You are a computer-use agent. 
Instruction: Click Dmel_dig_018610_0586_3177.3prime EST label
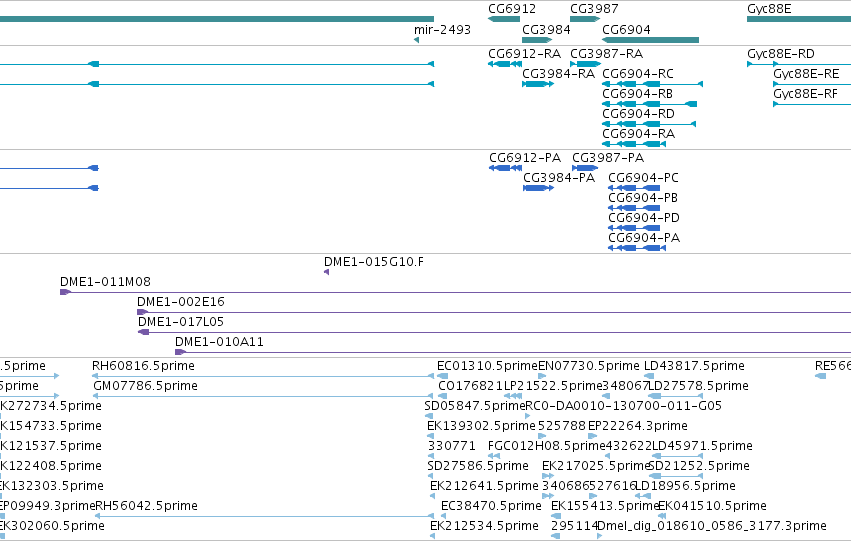click(712, 526)
